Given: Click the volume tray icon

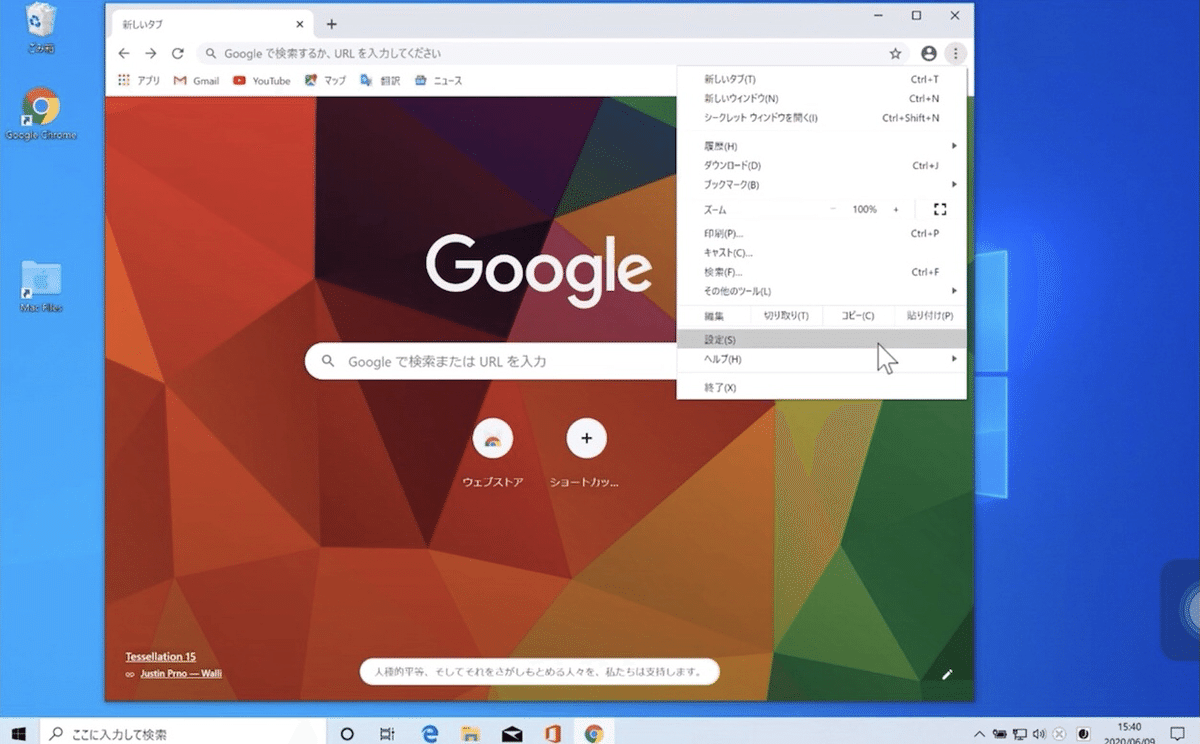Looking at the screenshot, I should pyautogui.click(x=1039, y=733).
